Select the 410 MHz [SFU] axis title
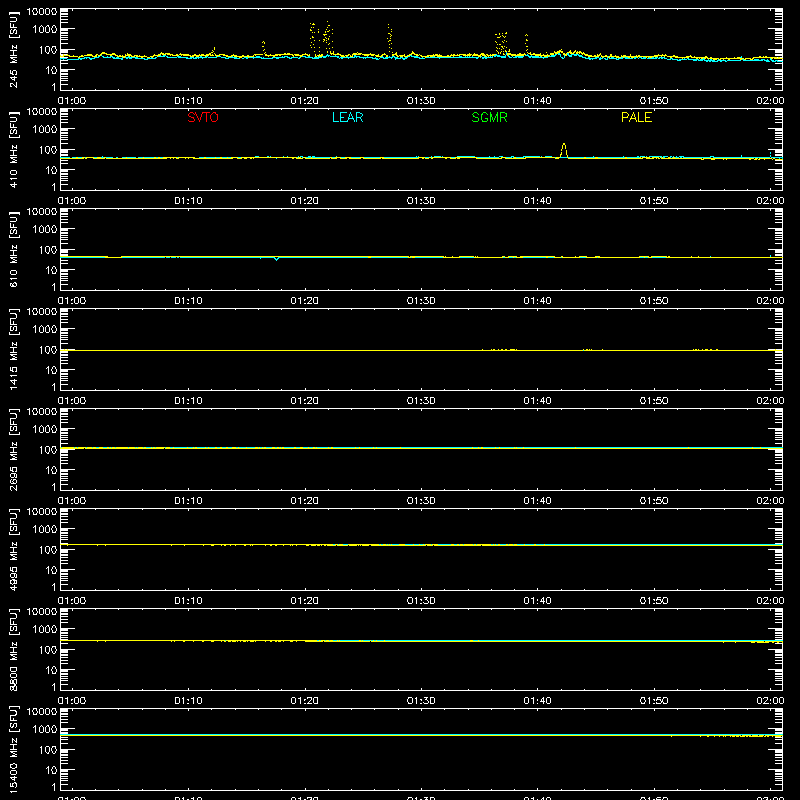This screenshot has width=800, height=800. 13,149
